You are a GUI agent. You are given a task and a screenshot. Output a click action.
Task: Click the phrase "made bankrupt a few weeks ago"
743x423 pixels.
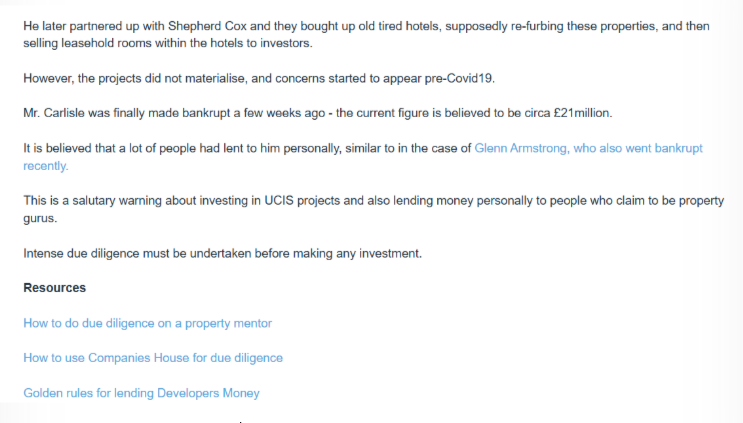click(x=236, y=113)
